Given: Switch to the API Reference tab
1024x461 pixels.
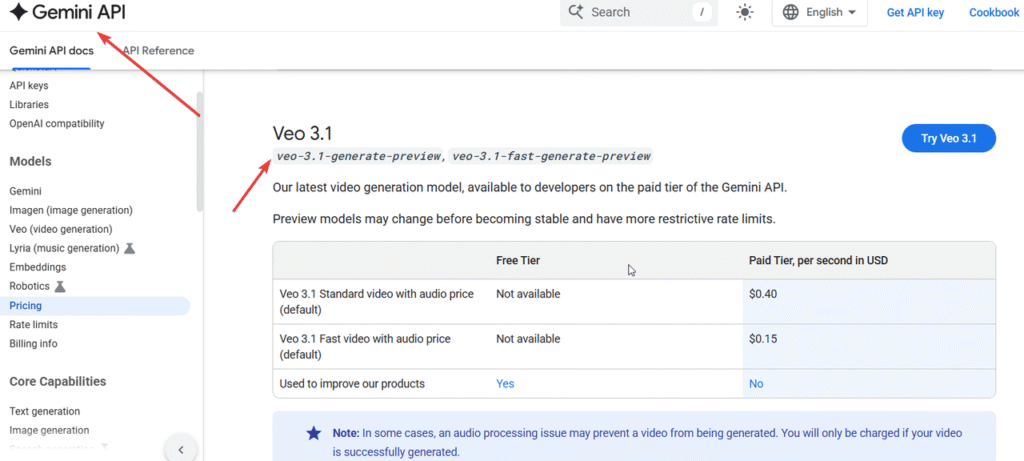Looking at the screenshot, I should click(x=158, y=50).
